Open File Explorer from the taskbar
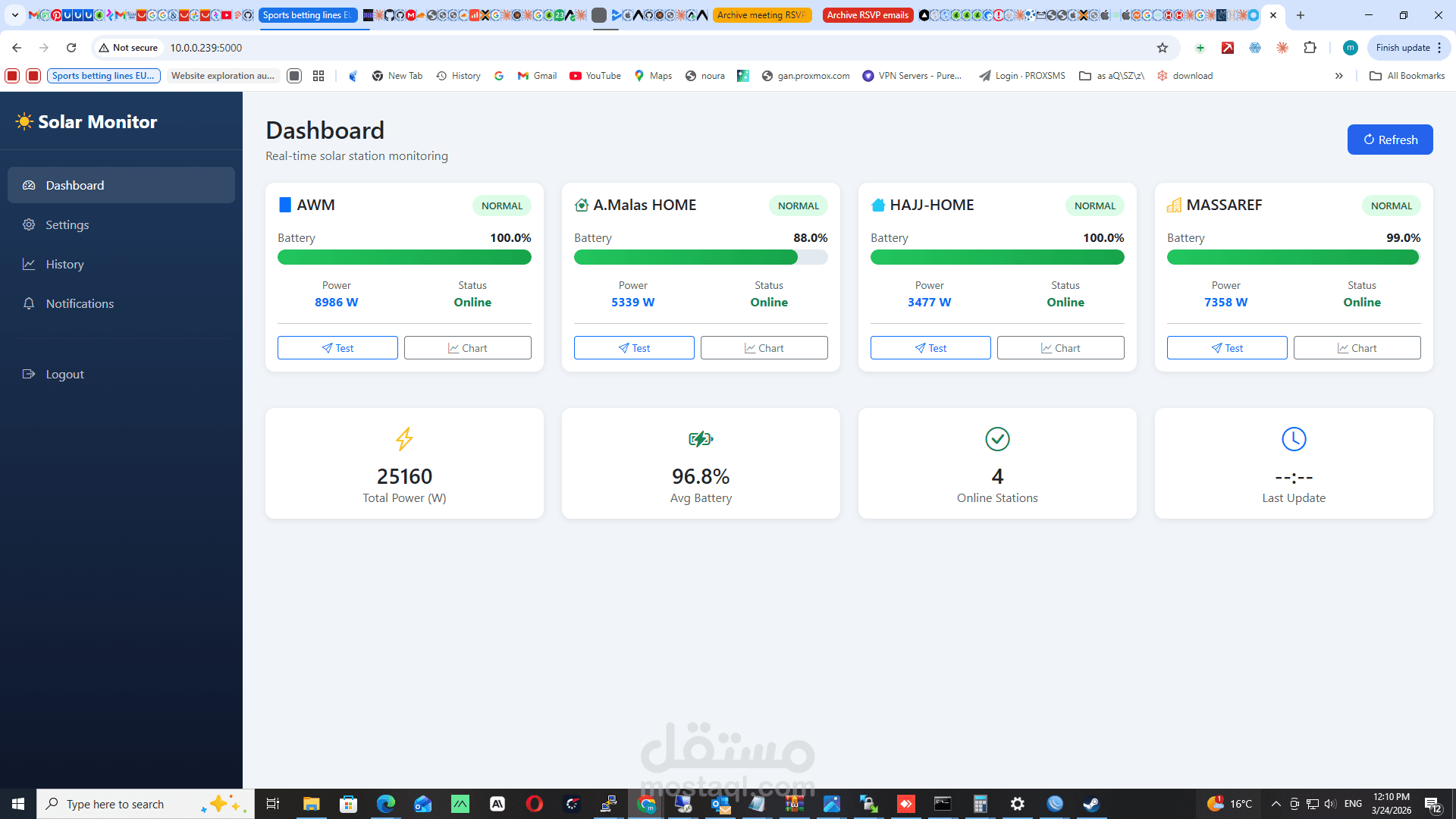The height and width of the screenshot is (819, 1456). coord(311,804)
